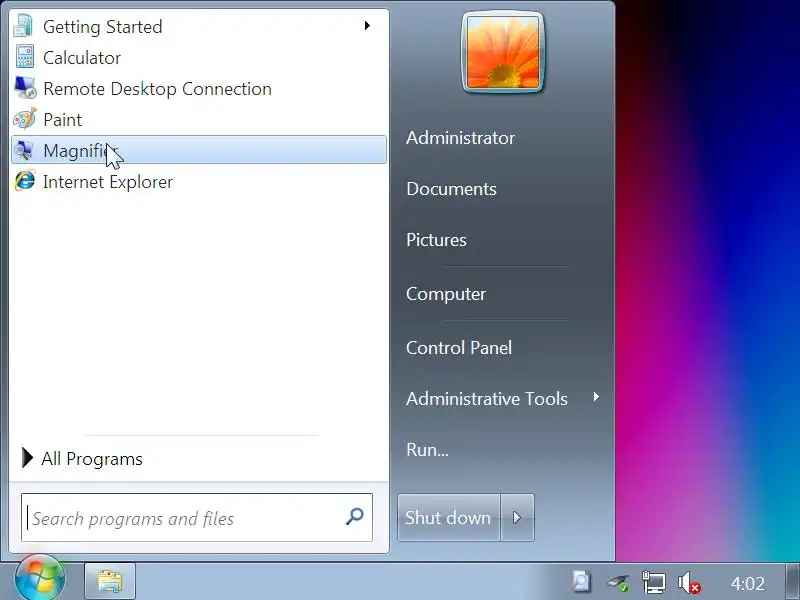This screenshot has height=600, width=800.
Task: Open the network status tray icon
Action: (653, 582)
